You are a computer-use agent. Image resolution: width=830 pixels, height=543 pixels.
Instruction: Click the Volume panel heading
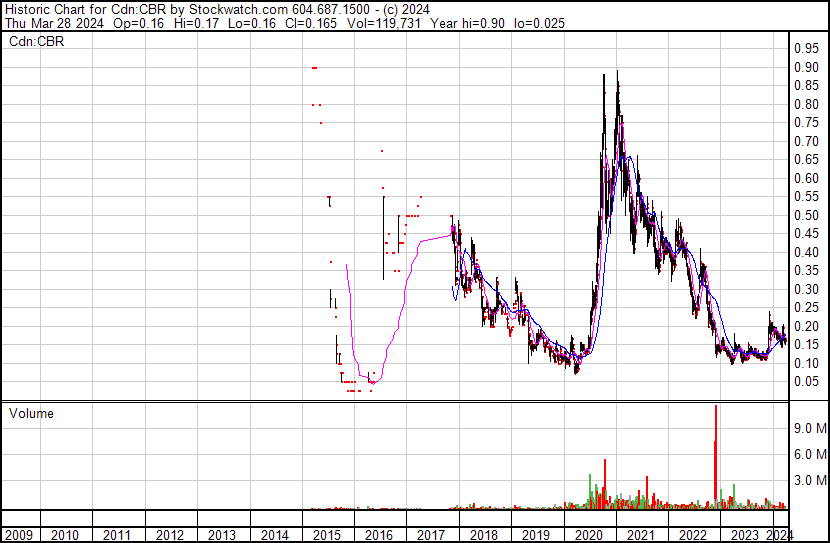[32, 414]
